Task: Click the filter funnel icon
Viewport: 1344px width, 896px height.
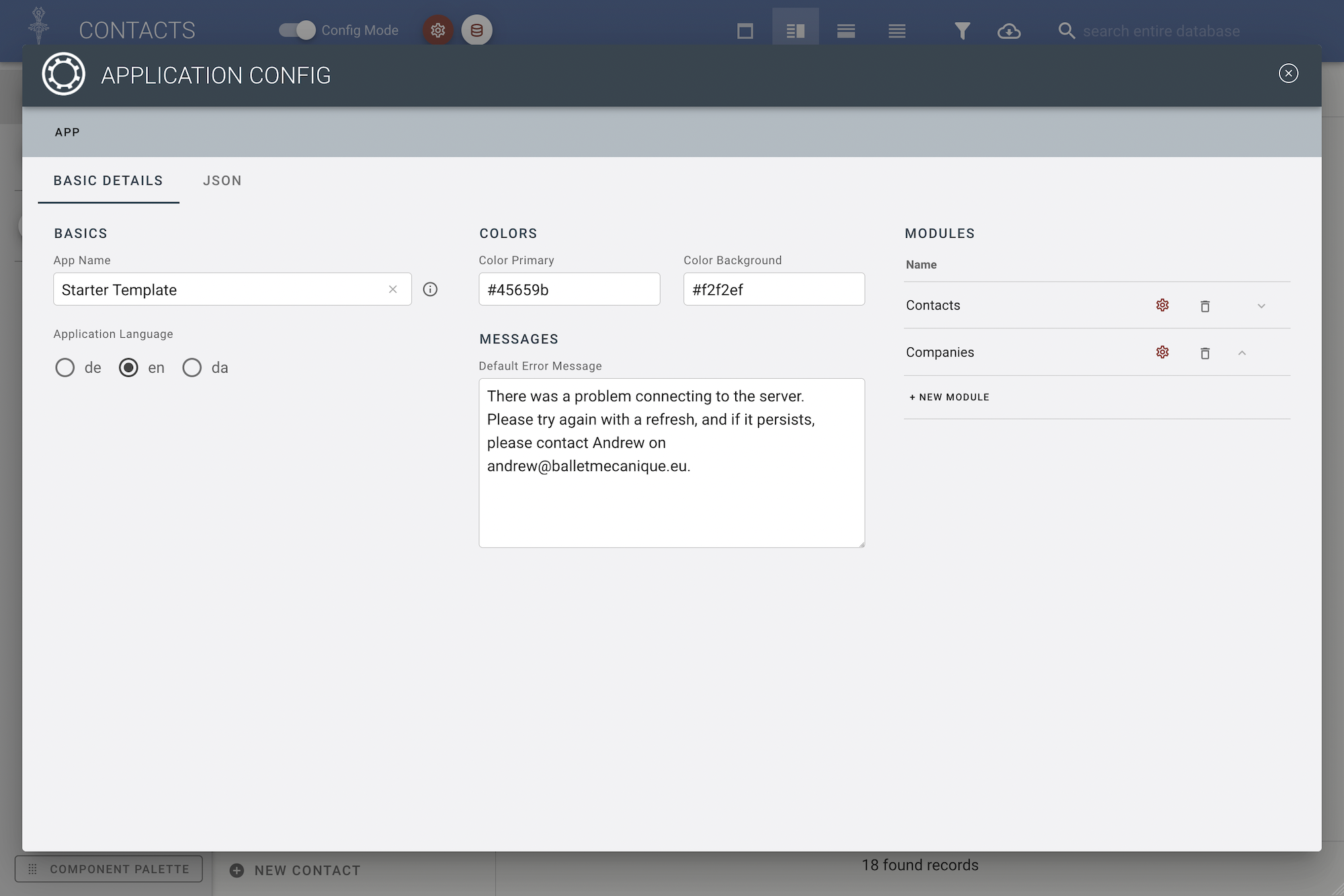Action: click(962, 31)
